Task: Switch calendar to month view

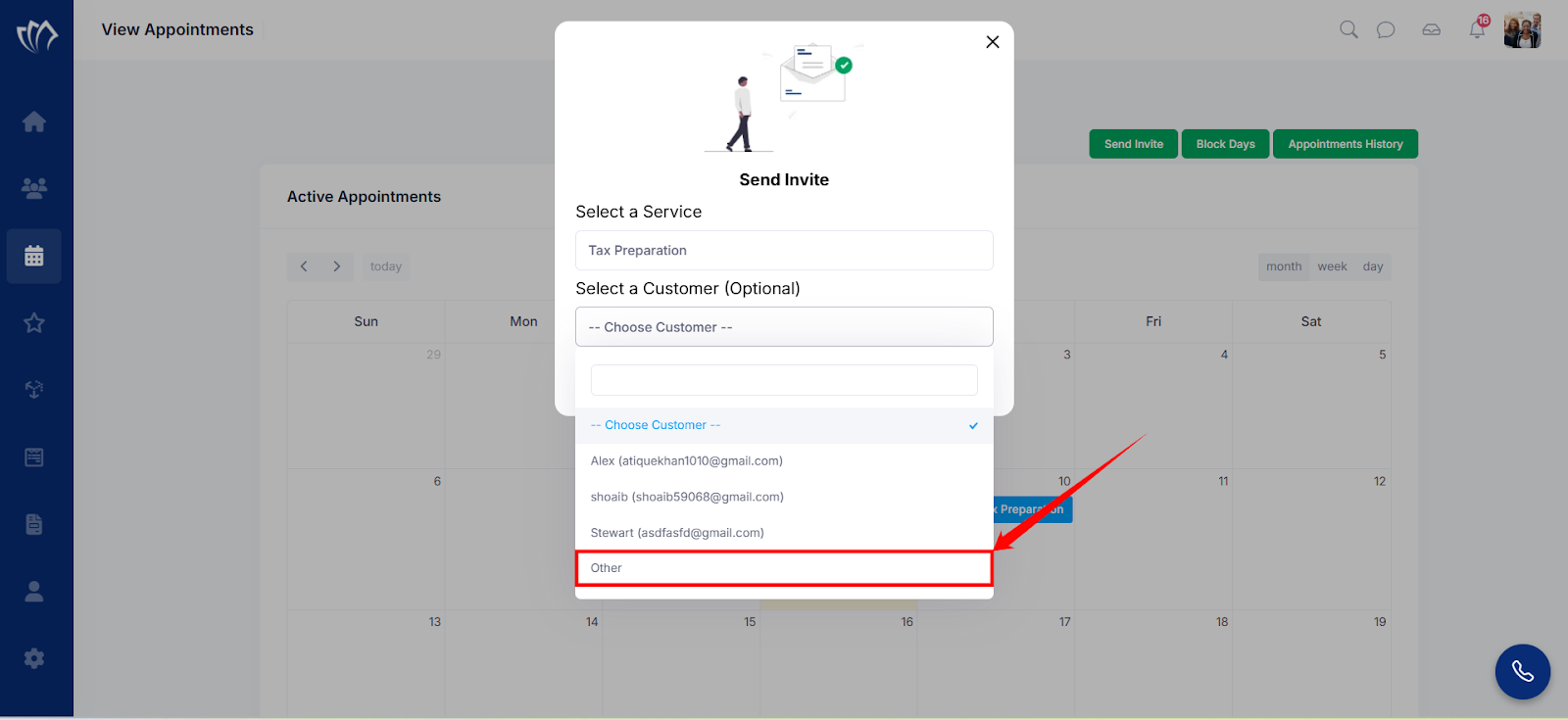Action: pos(1284,266)
